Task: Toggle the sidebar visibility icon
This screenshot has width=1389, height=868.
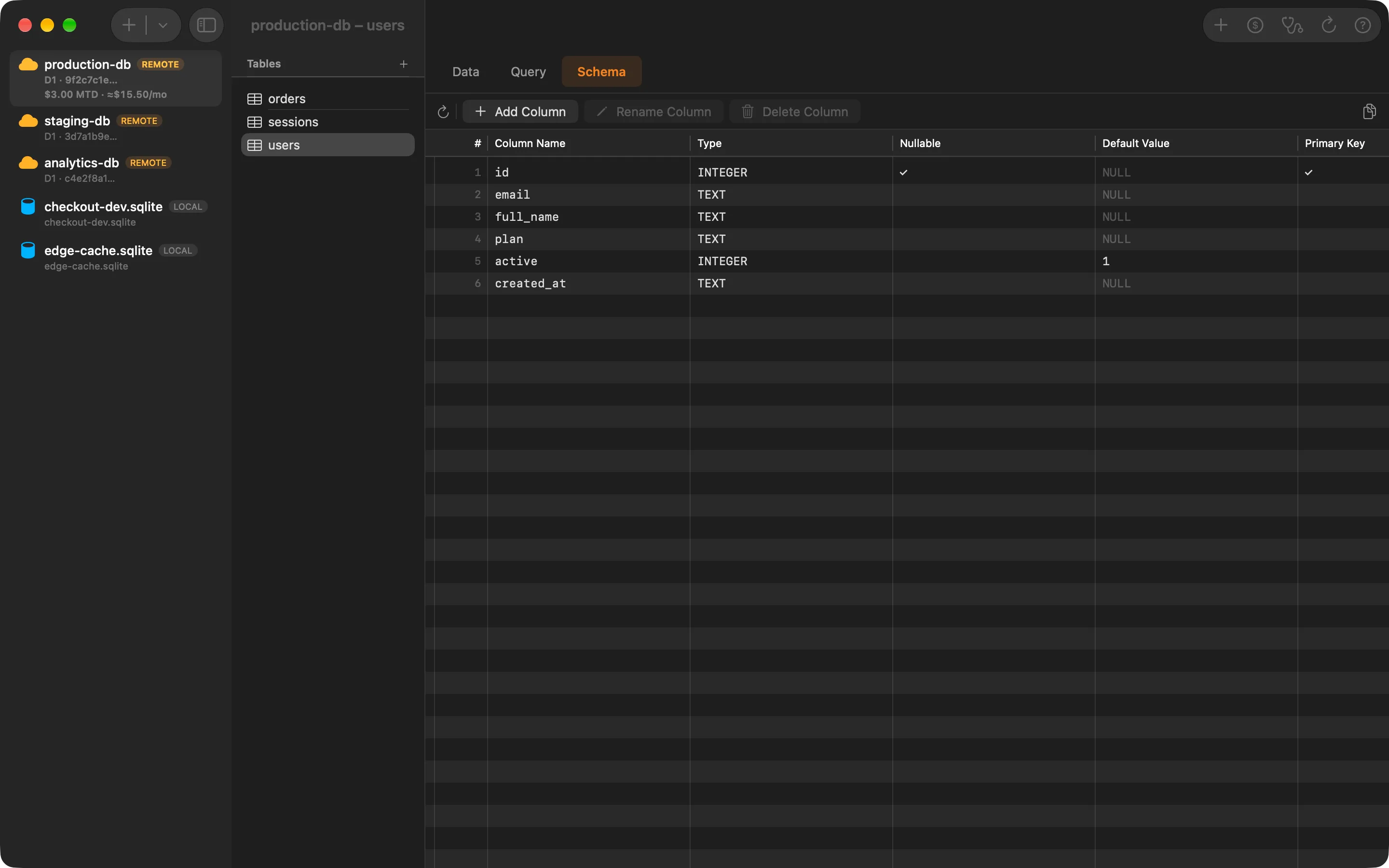Action: [x=206, y=25]
